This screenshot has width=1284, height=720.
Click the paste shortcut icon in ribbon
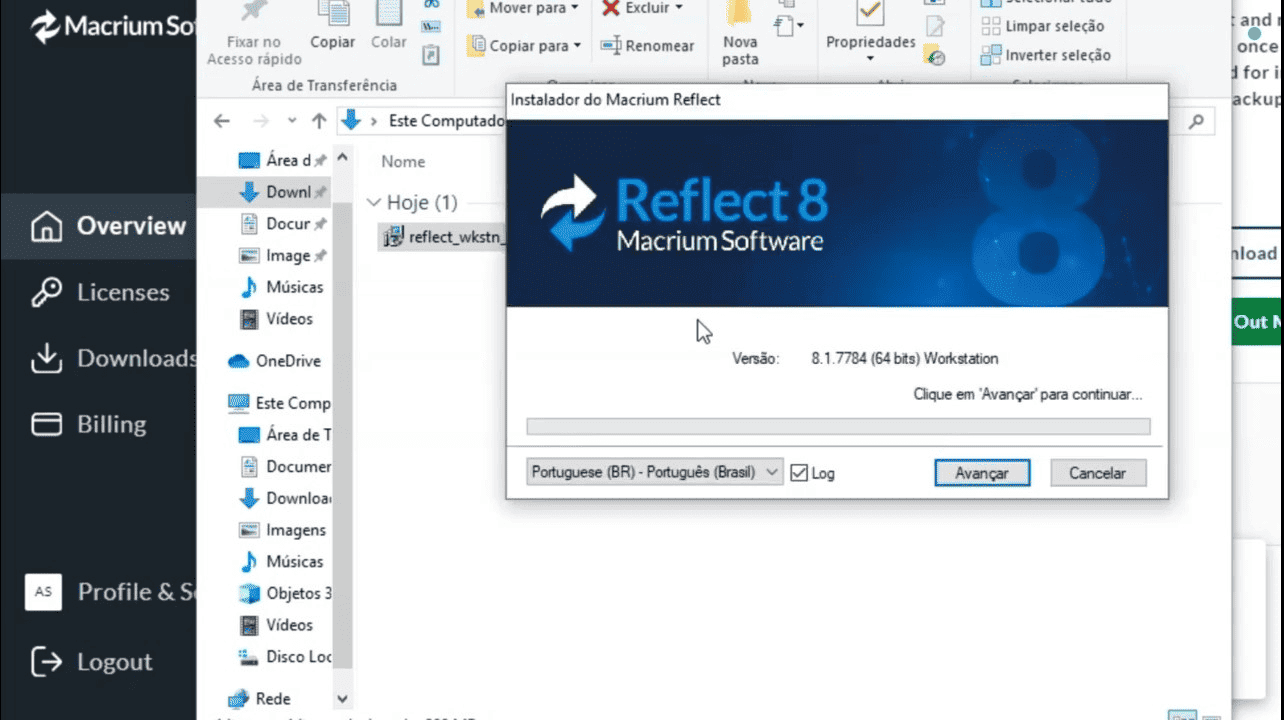pyautogui.click(x=431, y=56)
